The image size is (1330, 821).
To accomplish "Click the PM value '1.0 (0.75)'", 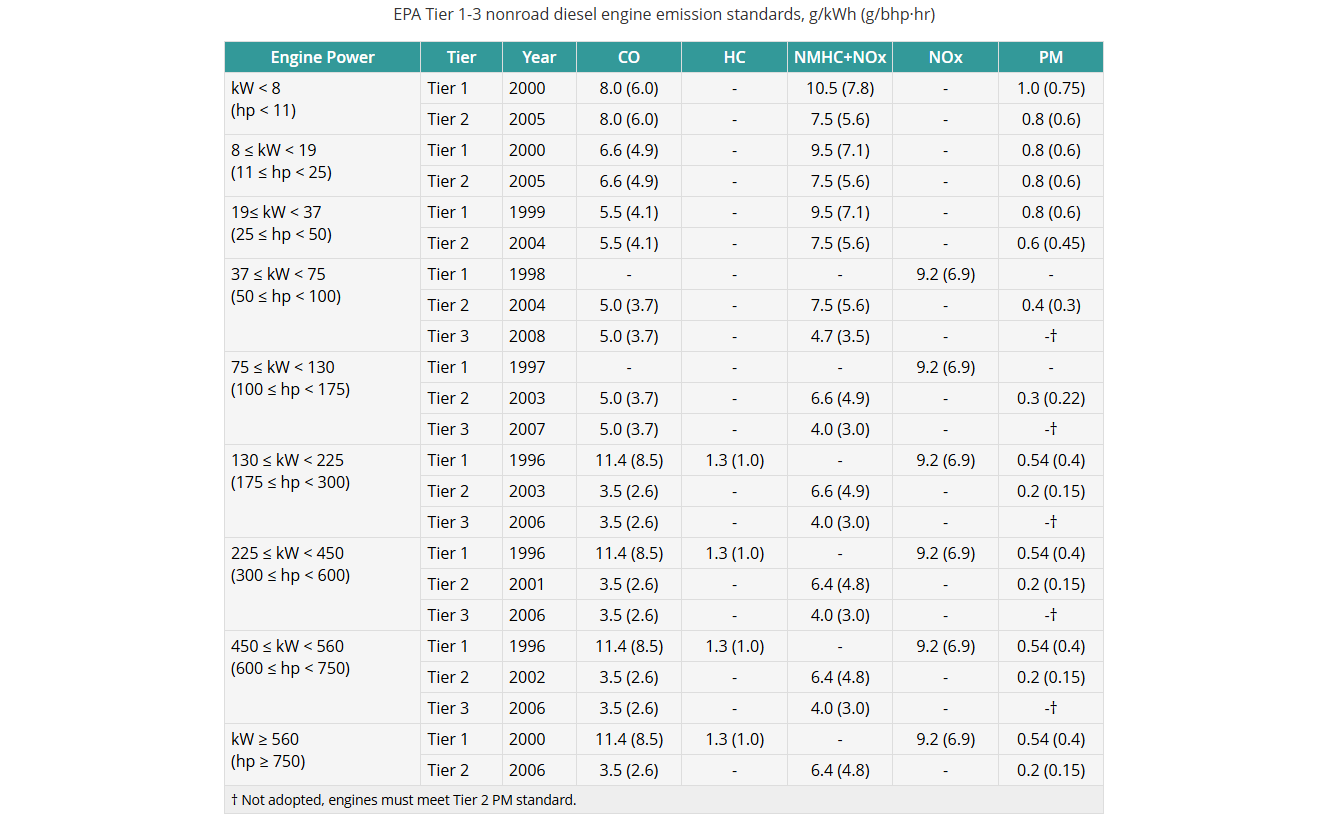I will click(x=1051, y=88).
